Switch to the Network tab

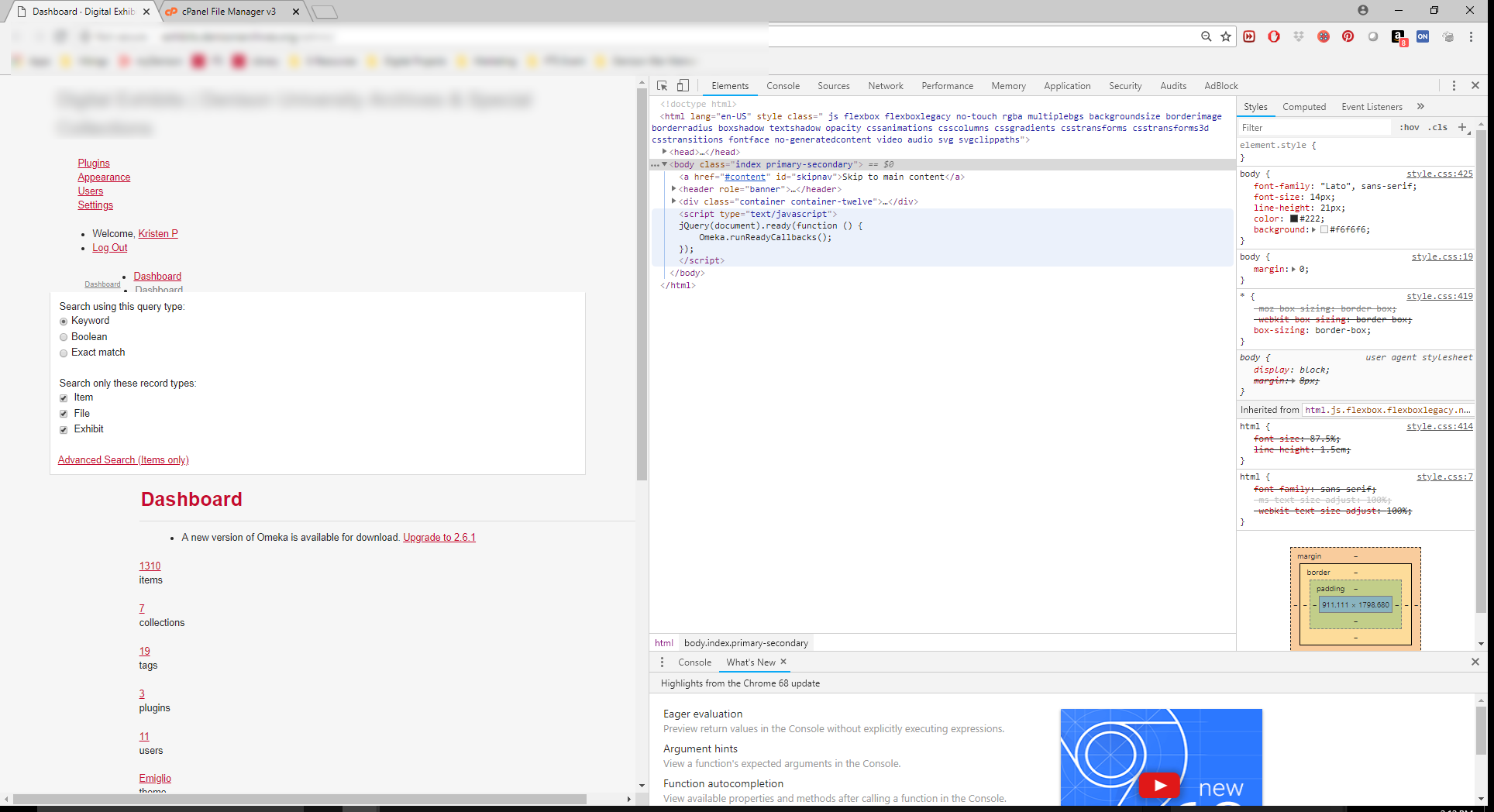885,86
